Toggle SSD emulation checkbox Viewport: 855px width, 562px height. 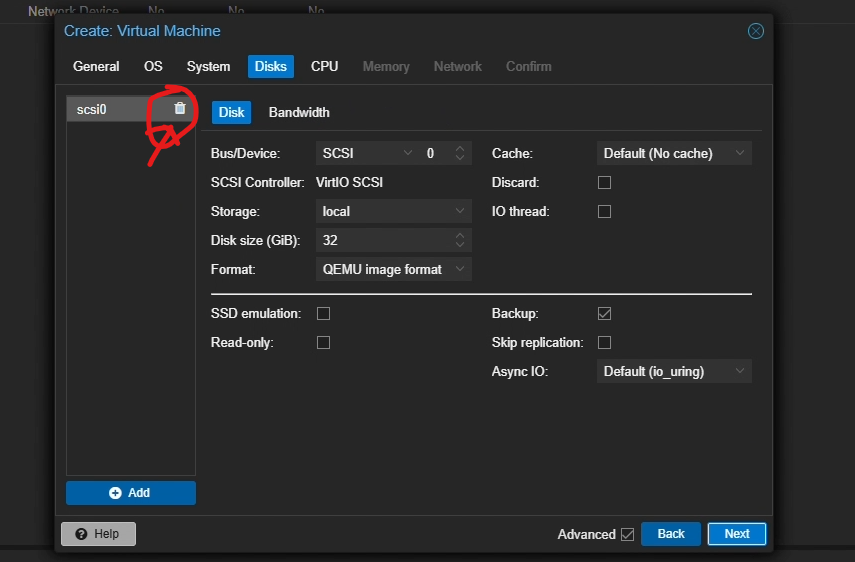point(323,314)
